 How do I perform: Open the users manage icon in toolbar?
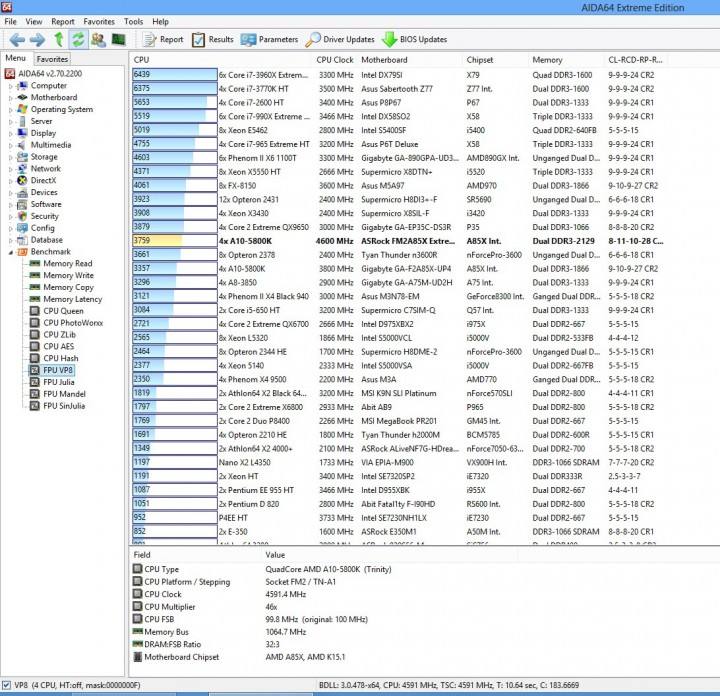98,39
